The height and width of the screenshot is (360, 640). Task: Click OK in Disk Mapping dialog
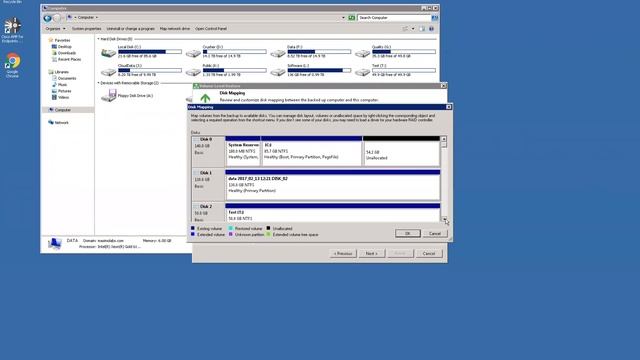407,233
